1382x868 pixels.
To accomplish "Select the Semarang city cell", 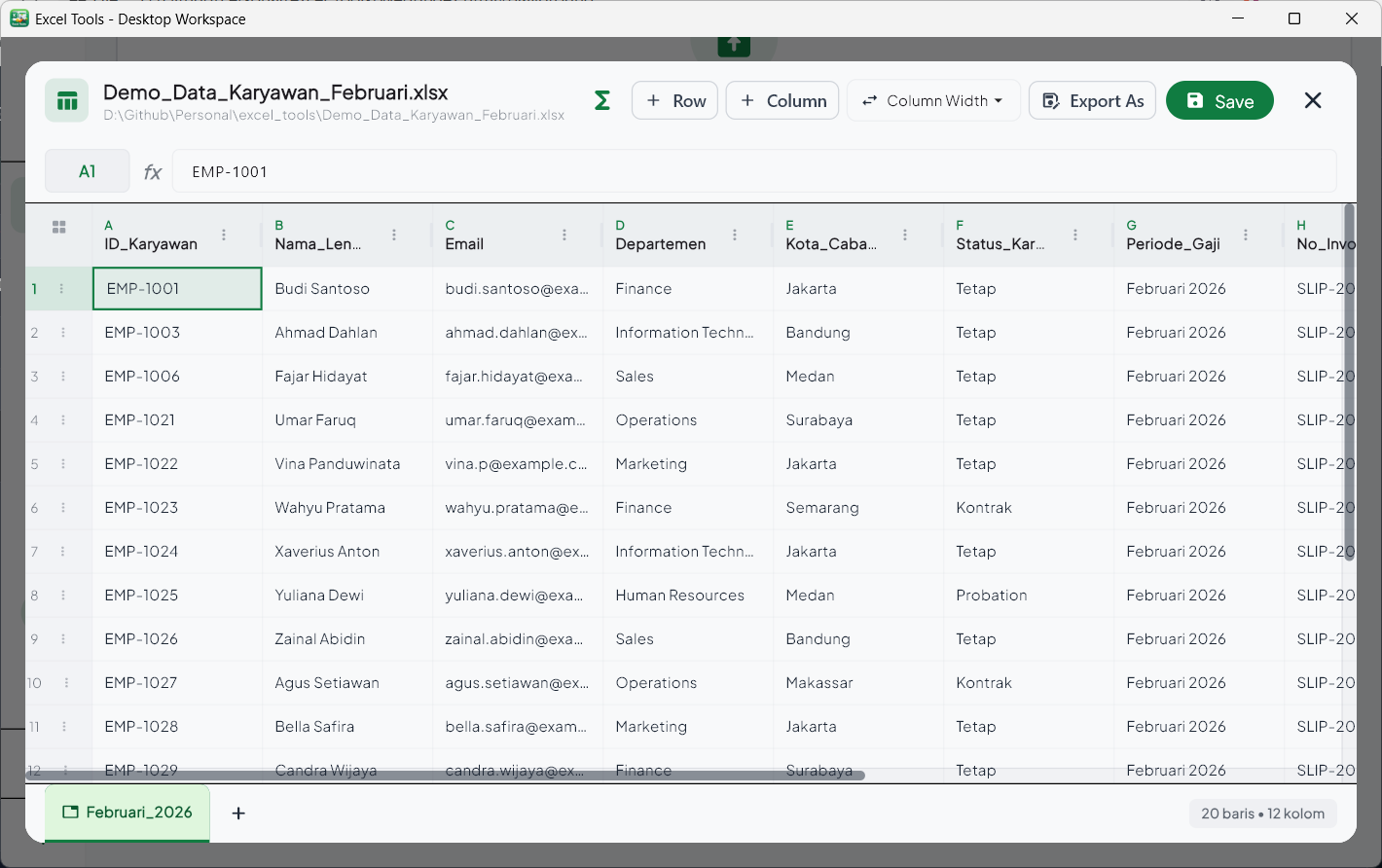I will [x=858, y=508].
